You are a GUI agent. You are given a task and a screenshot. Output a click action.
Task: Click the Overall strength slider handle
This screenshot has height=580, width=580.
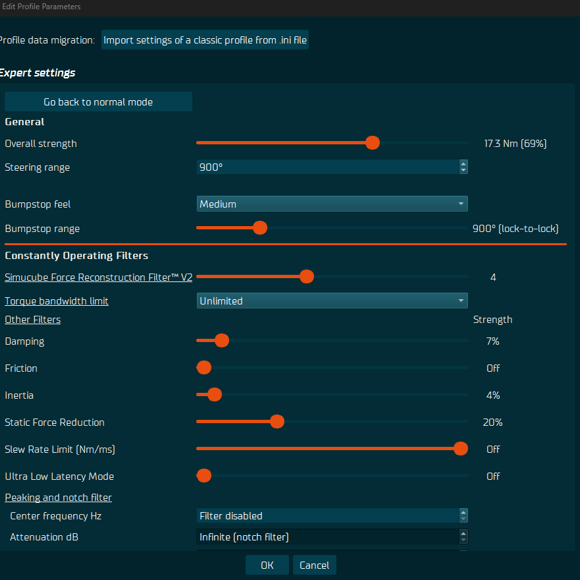point(372,143)
